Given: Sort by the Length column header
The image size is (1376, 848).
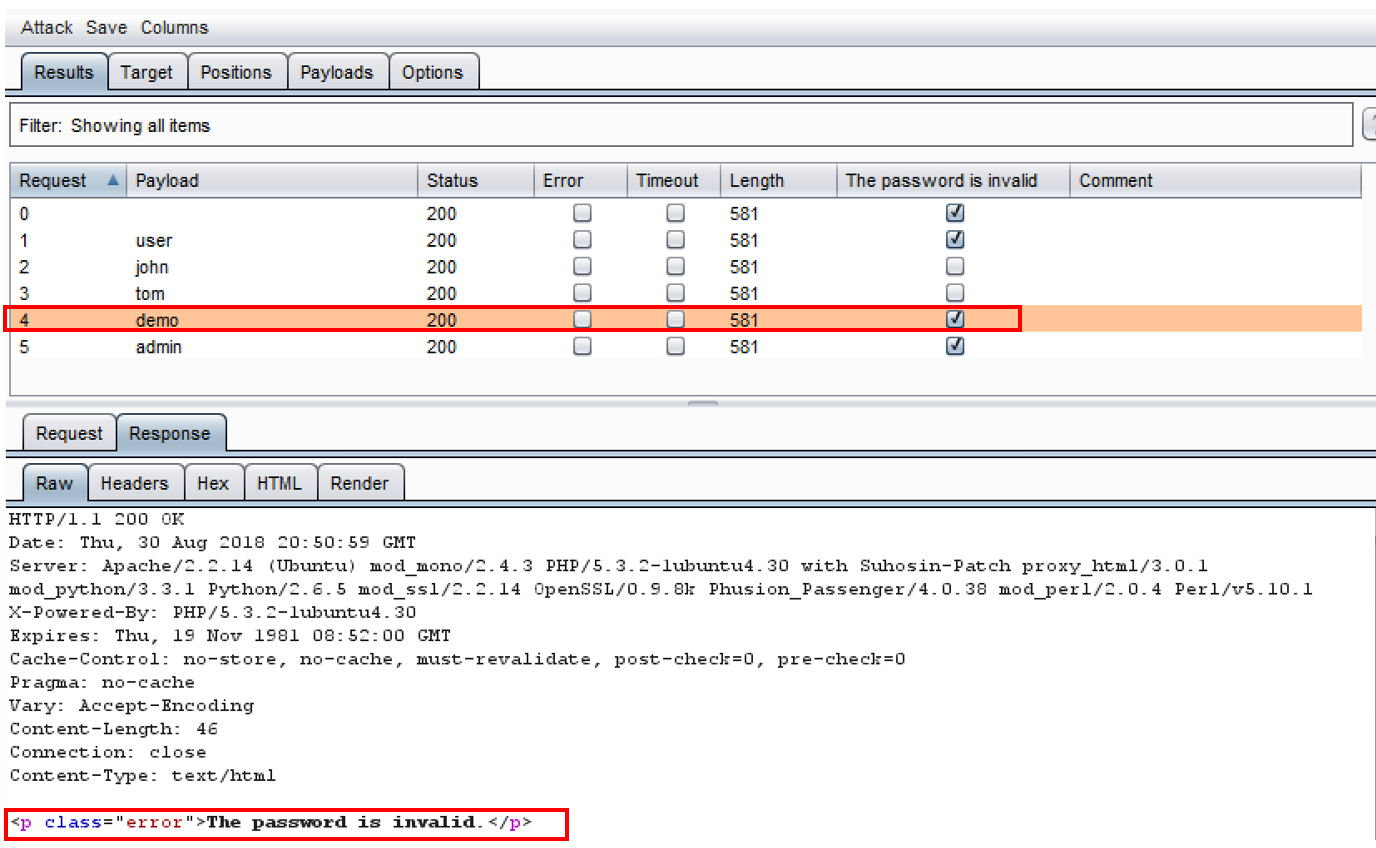Looking at the screenshot, I should (x=778, y=181).
